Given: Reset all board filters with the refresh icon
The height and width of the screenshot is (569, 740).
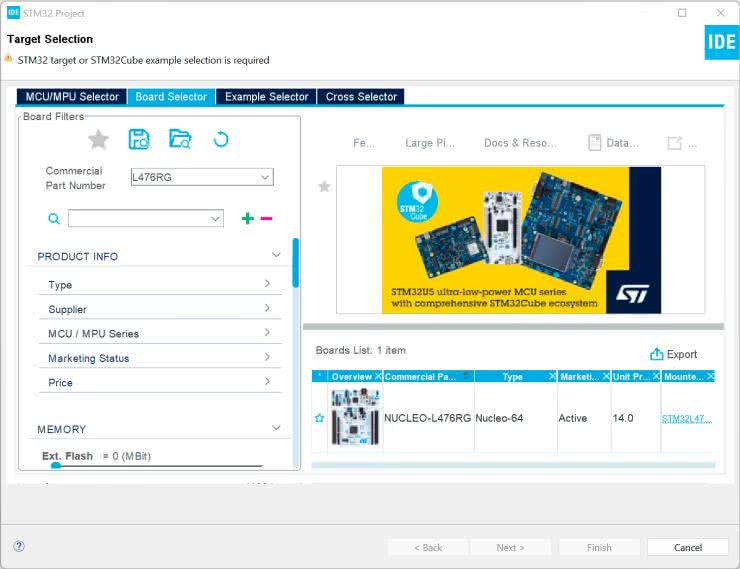Looking at the screenshot, I should pos(221,139).
